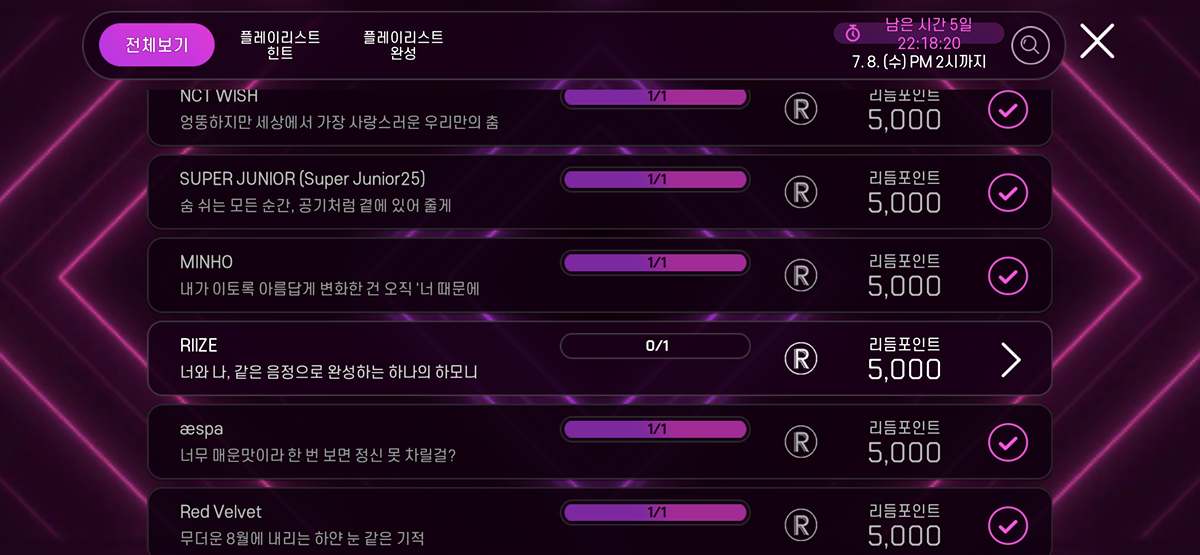Open the RIIZE mission title row
Image resolution: width=1200 pixels, height=555 pixels.
600,358
